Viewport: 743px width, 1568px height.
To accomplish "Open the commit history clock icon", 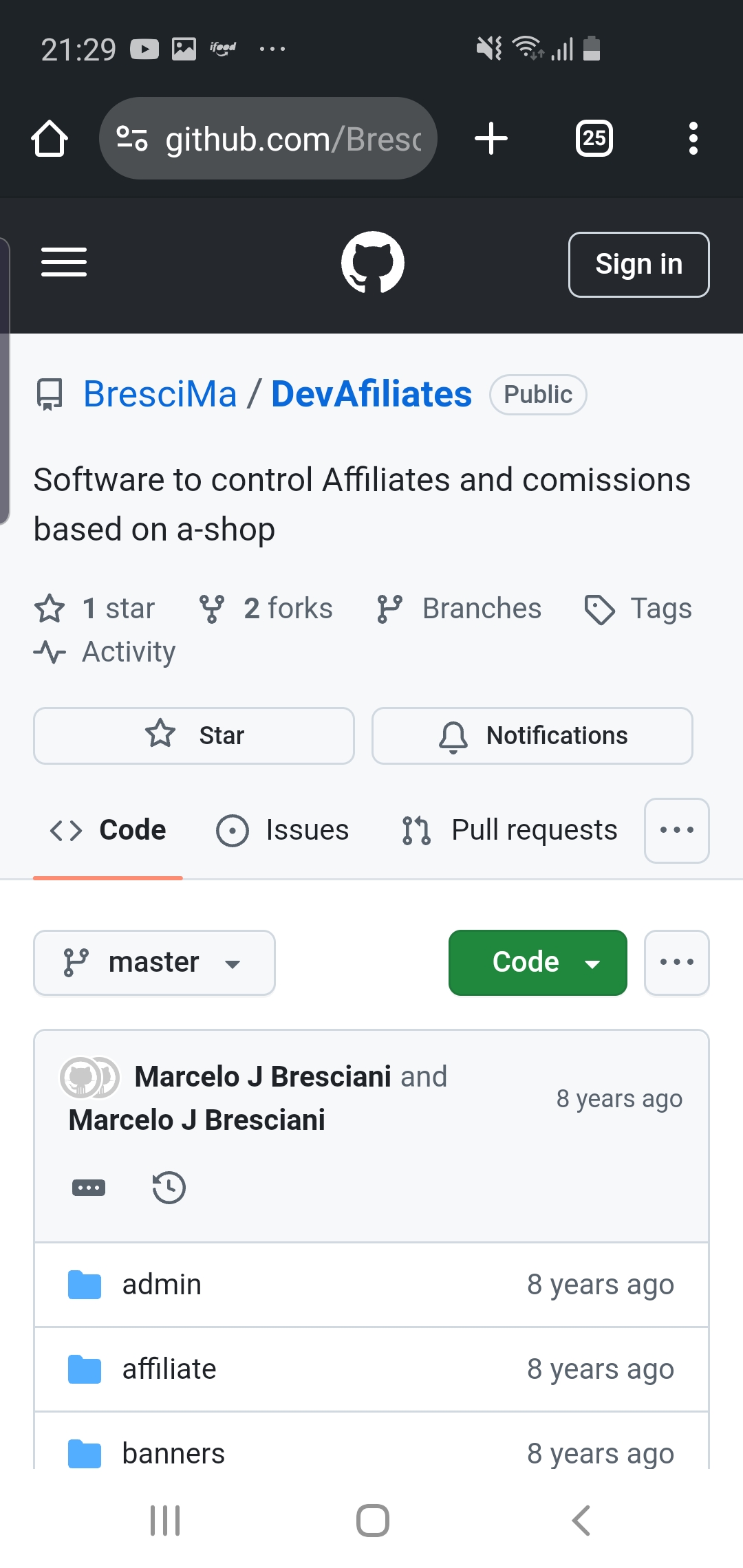I will (x=169, y=1187).
